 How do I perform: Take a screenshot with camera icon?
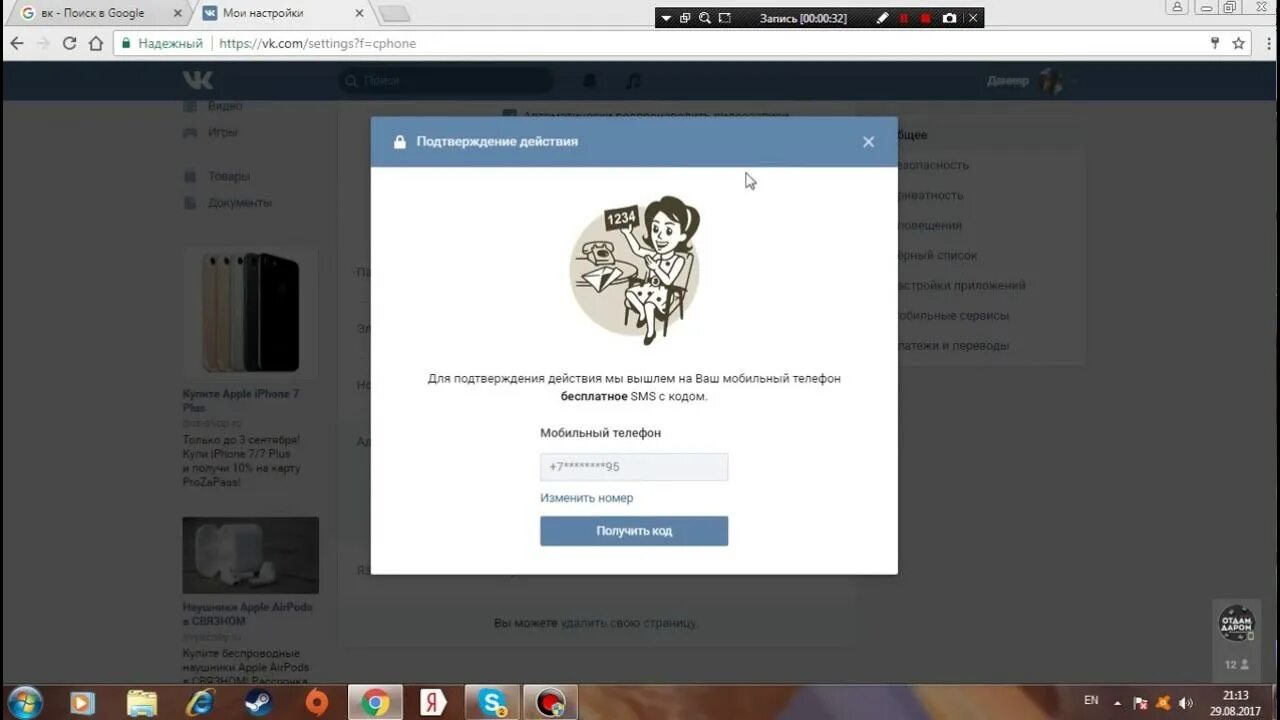pyautogui.click(x=949, y=18)
